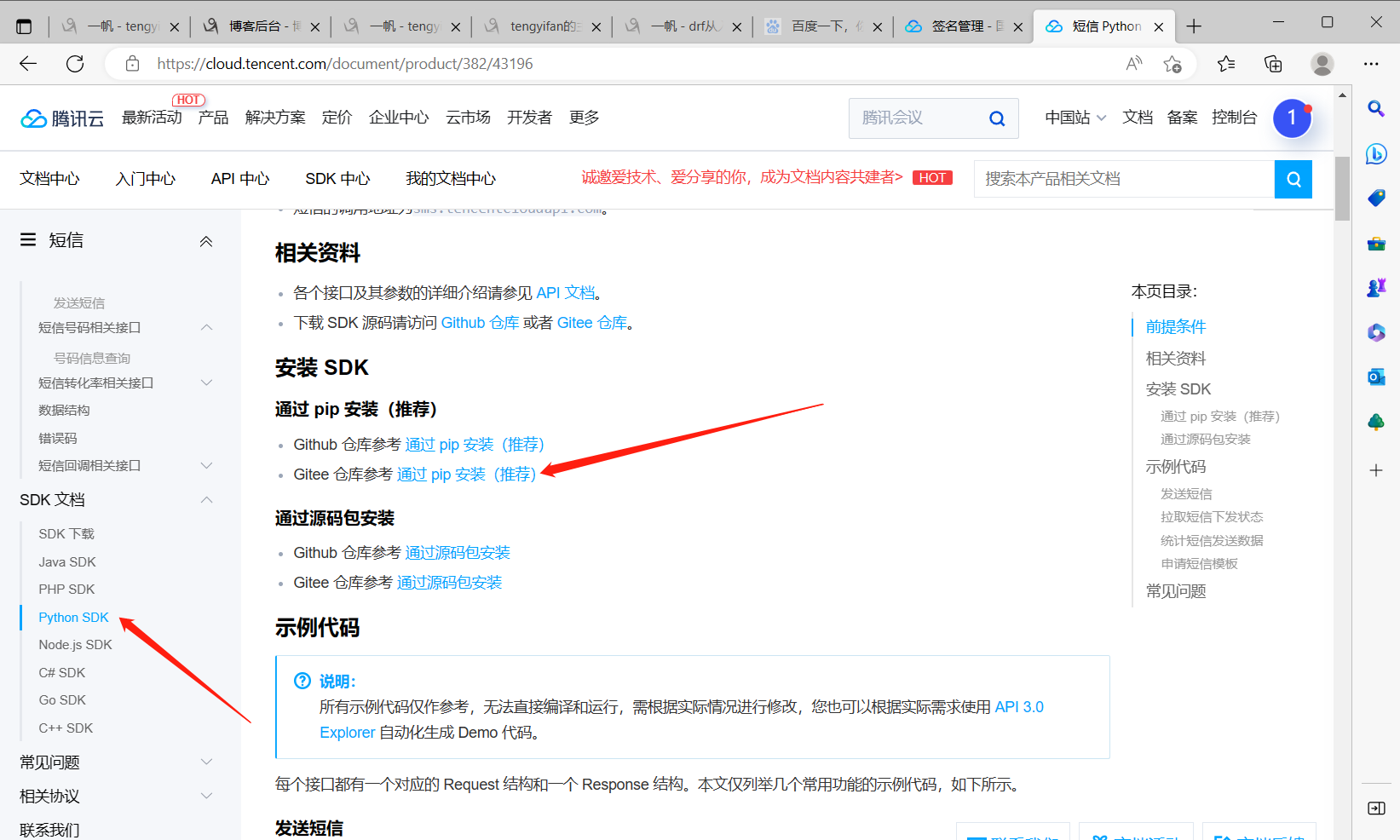Collapse the 短信 product menu chevron

206,241
